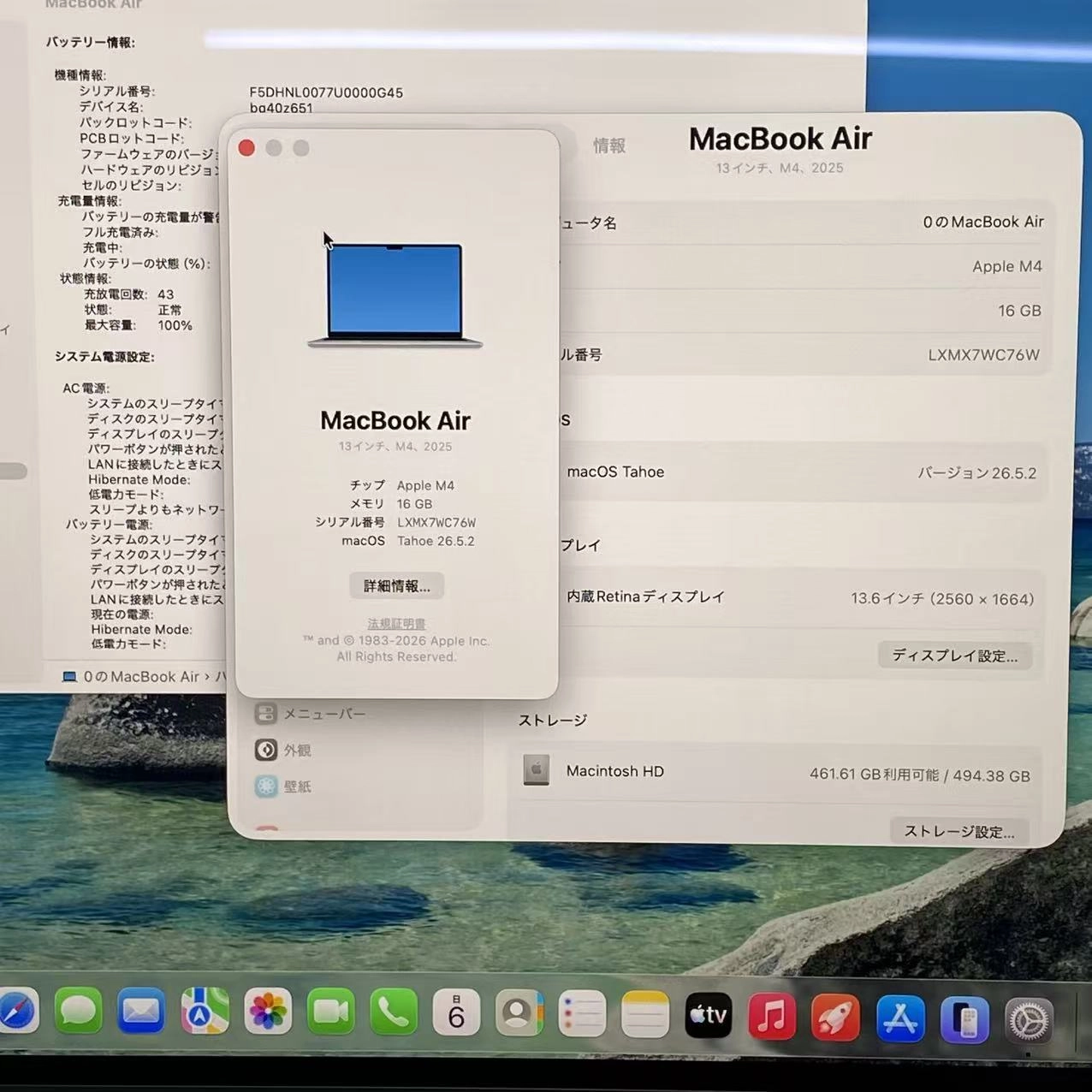Click Tahoe 26.5.2 in About window
The image size is (1092, 1092).
tap(436, 541)
